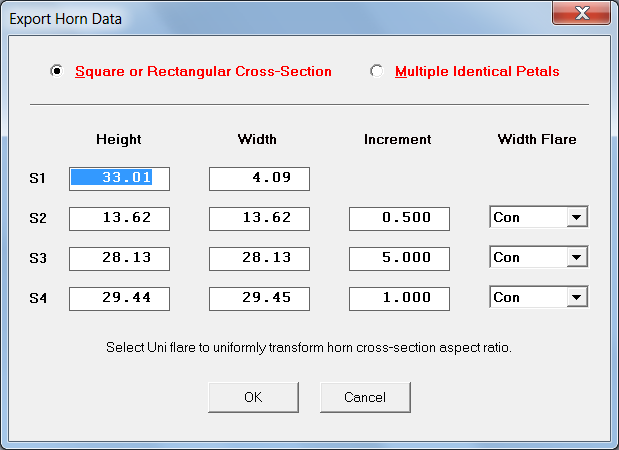Confirm export with OK button
619x450 pixels.
coord(253,397)
